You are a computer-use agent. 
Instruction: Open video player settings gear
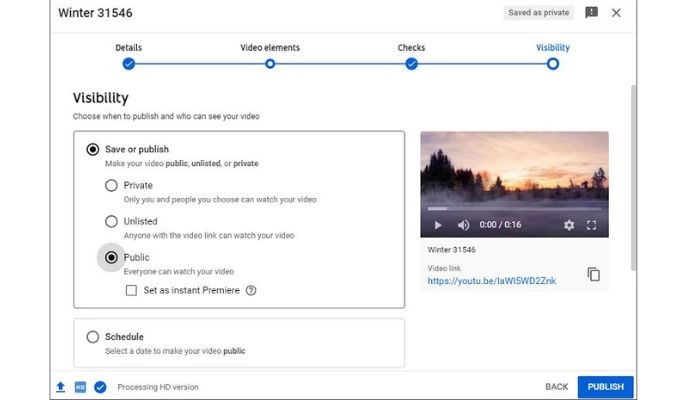569,225
